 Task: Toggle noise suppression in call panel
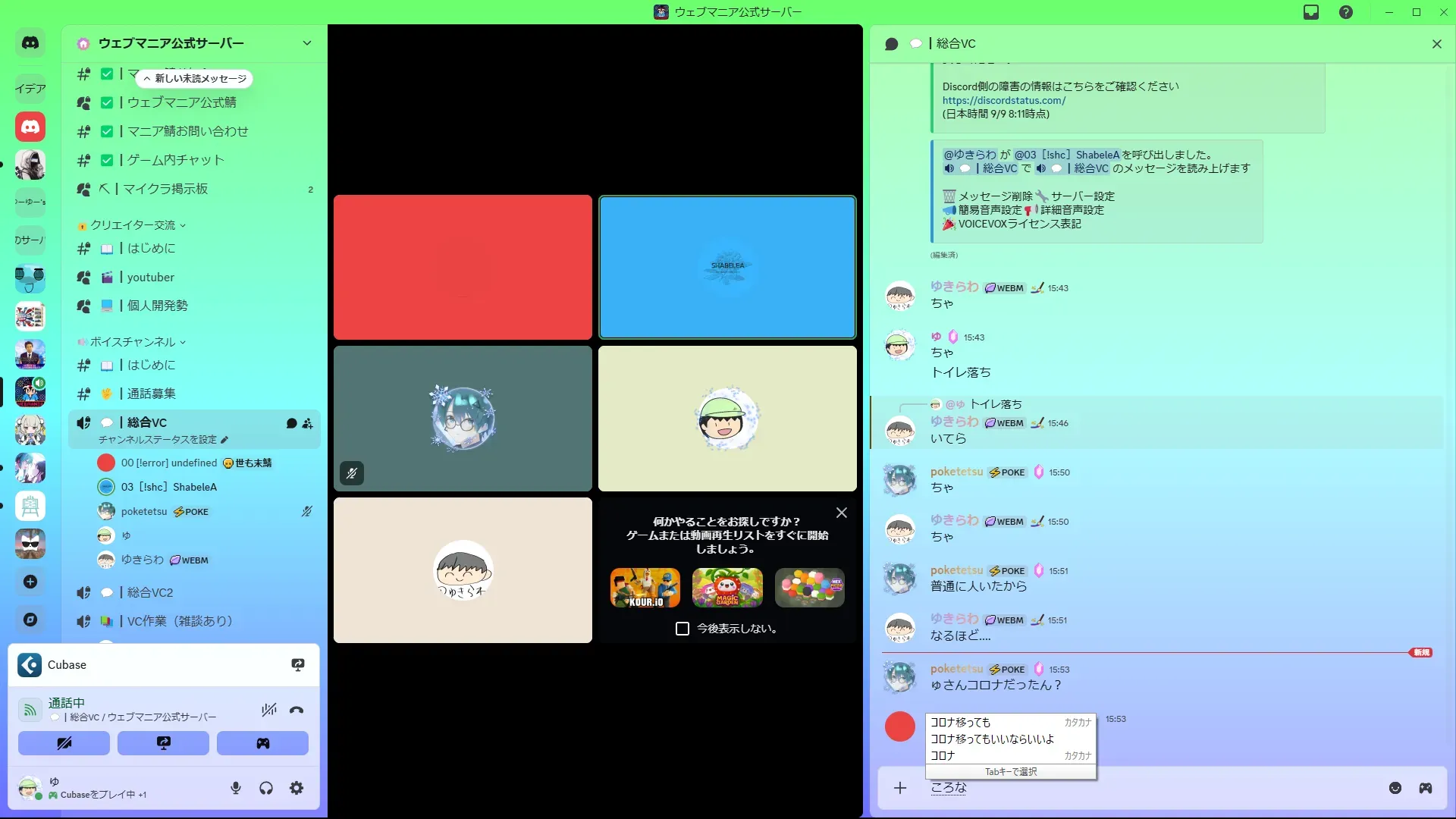268,711
